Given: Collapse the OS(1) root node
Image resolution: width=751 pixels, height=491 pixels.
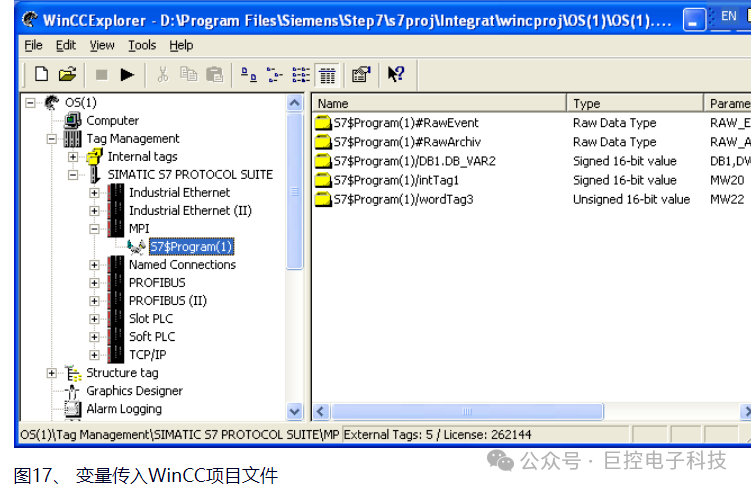Looking at the screenshot, I should 30,103.
